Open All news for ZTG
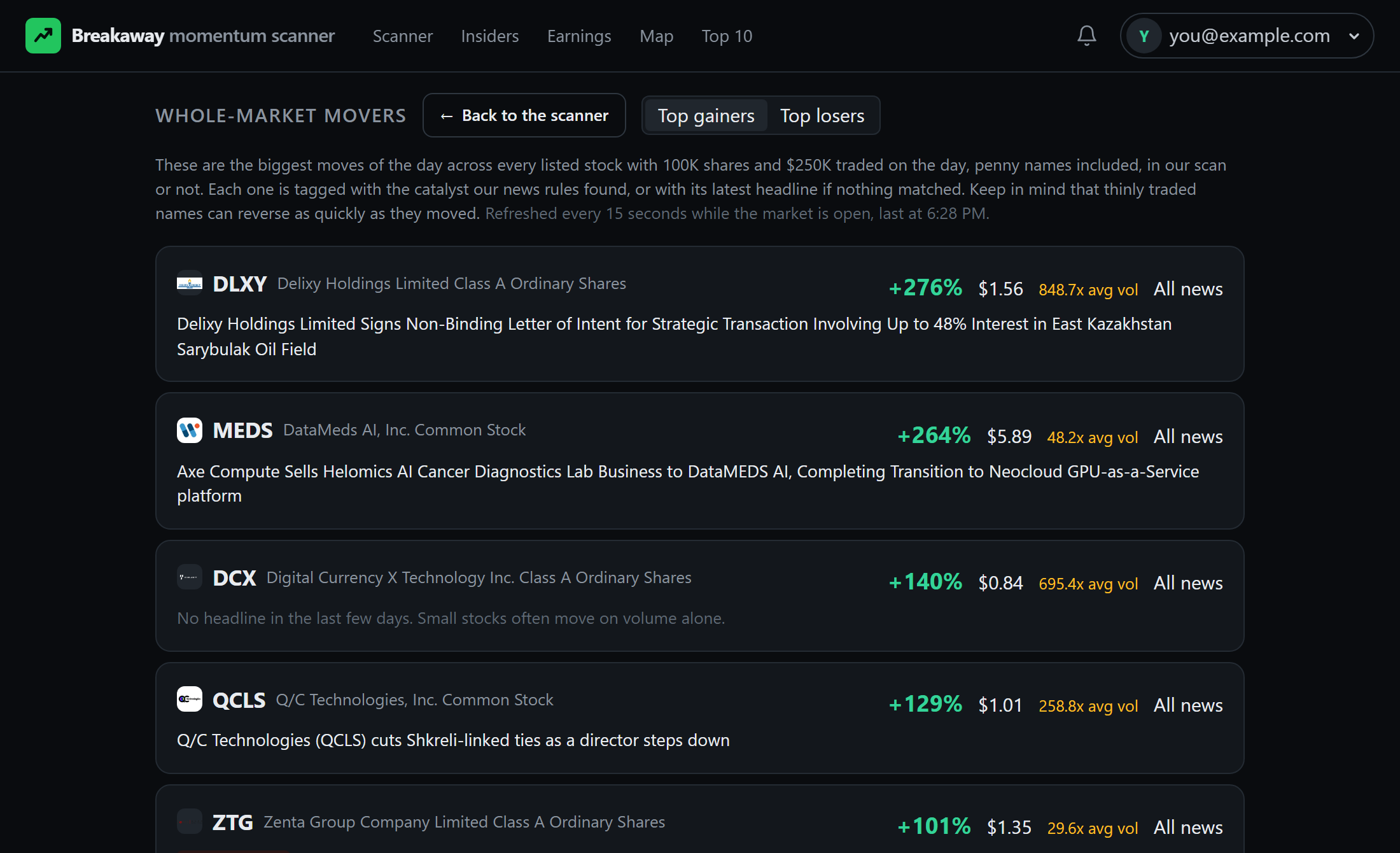 point(1188,828)
